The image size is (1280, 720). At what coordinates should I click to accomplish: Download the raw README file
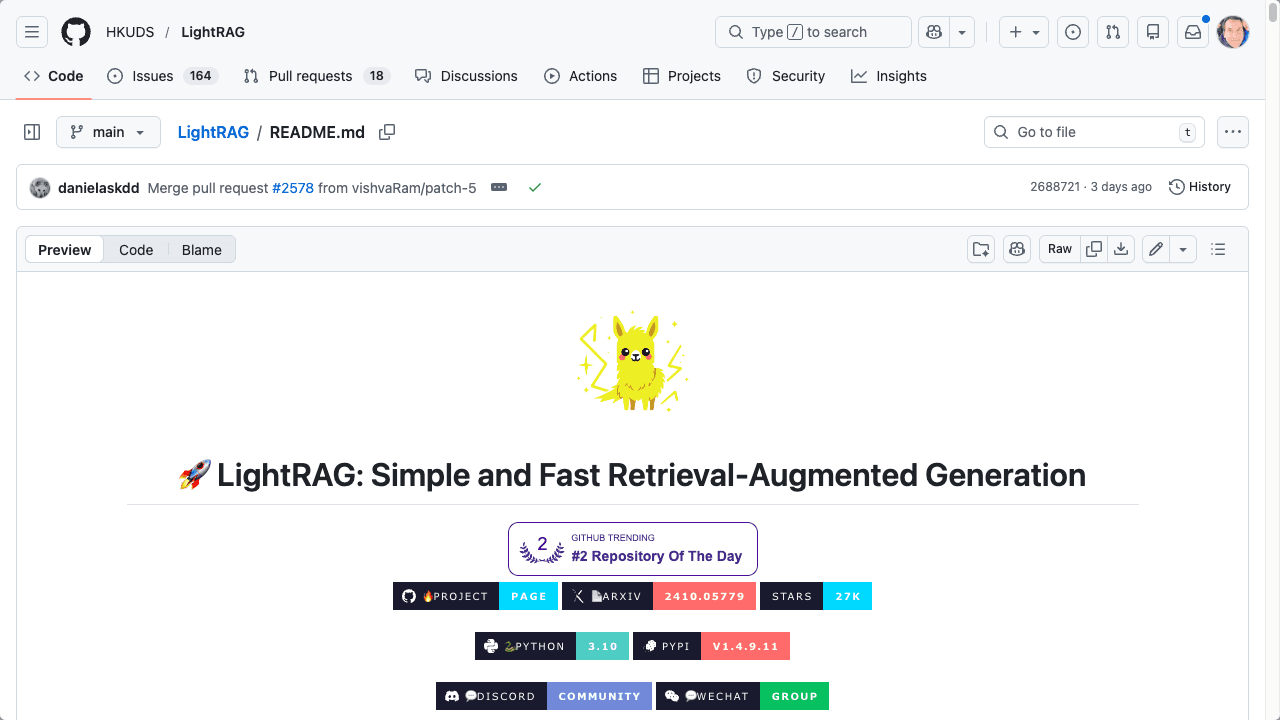tap(1121, 249)
